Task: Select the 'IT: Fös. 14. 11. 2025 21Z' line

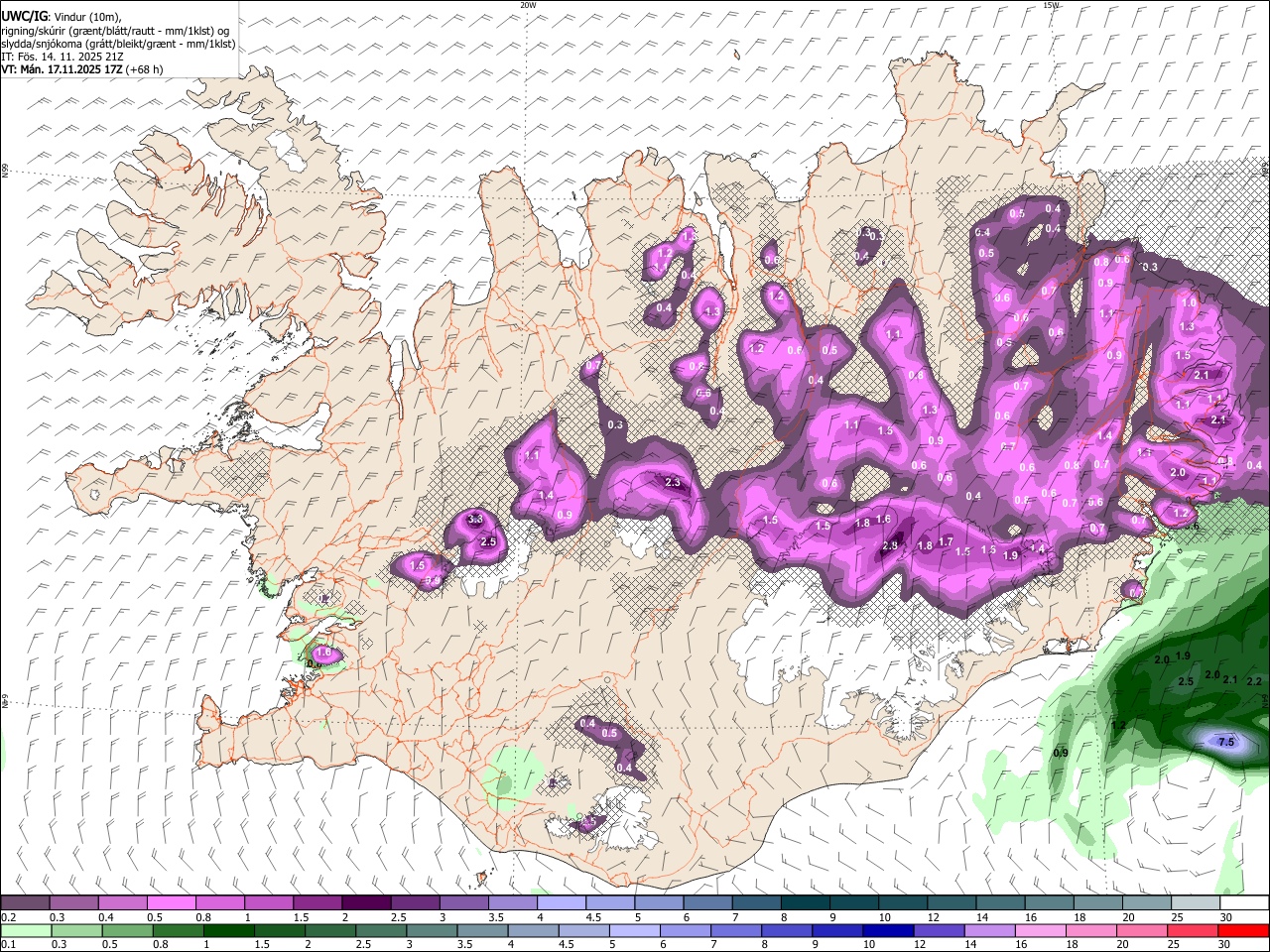Action: (x=63, y=57)
